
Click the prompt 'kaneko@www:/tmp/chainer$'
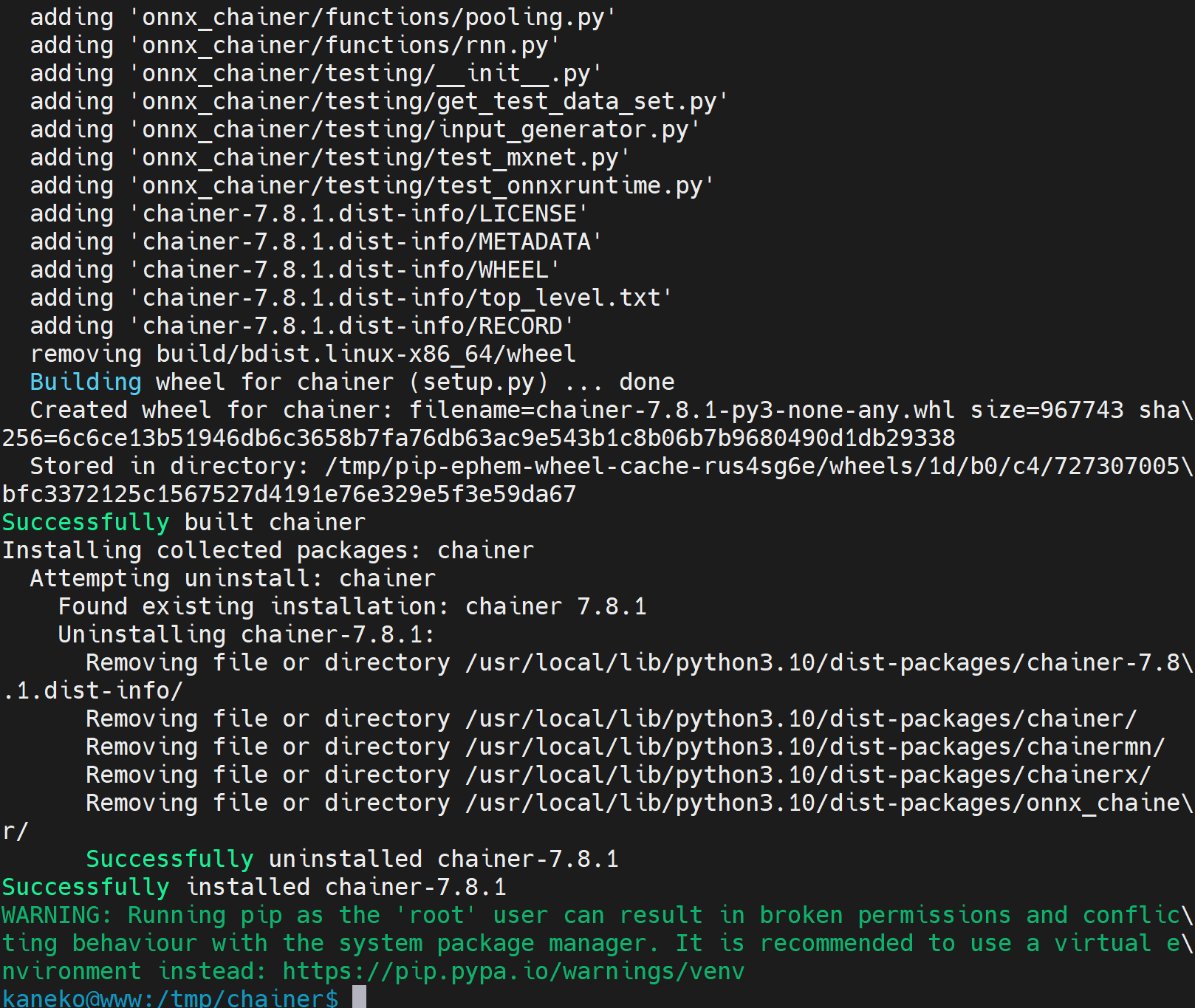tap(170, 998)
